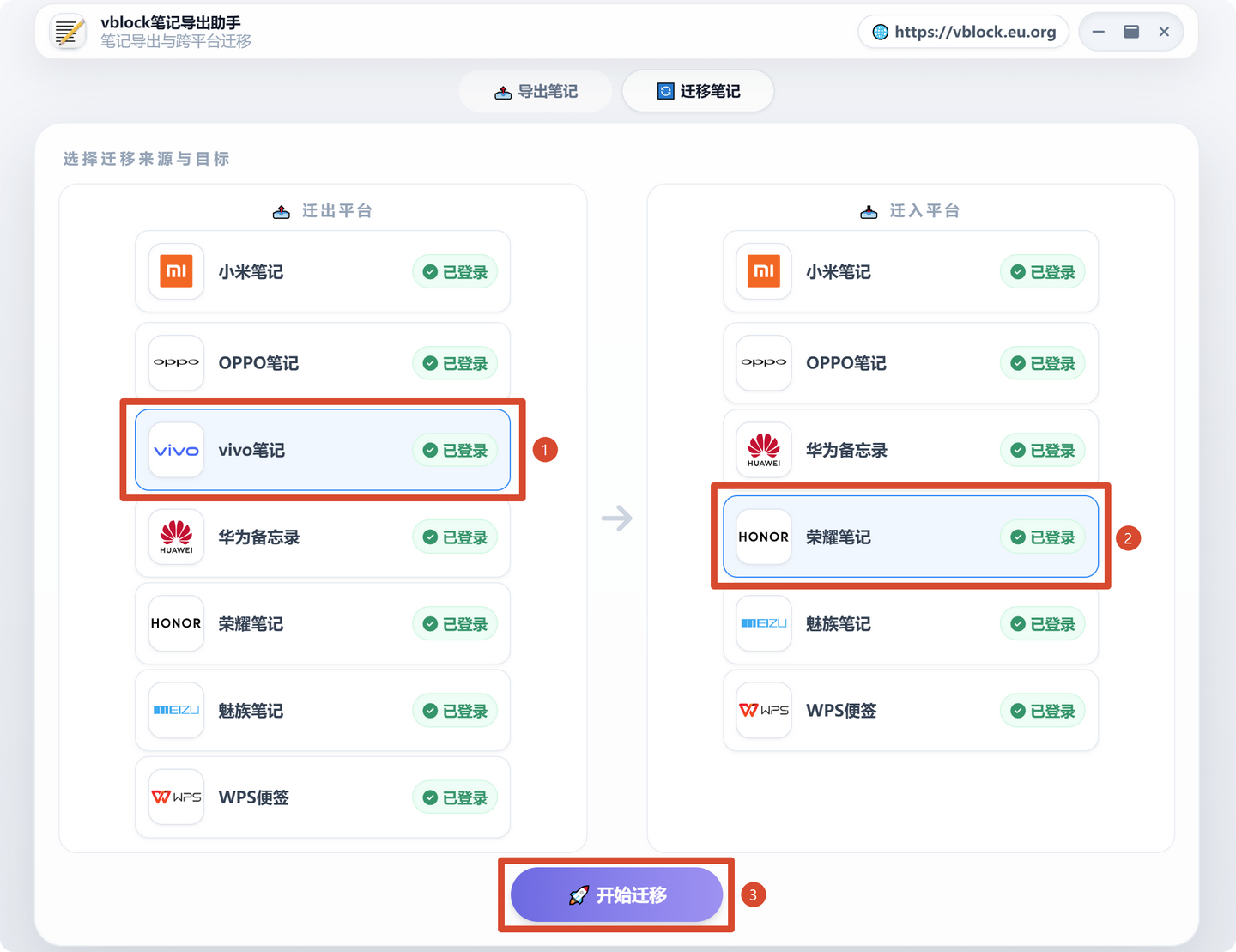Maximize the vblock window
Viewport: 1236px width, 952px height.
[1131, 32]
